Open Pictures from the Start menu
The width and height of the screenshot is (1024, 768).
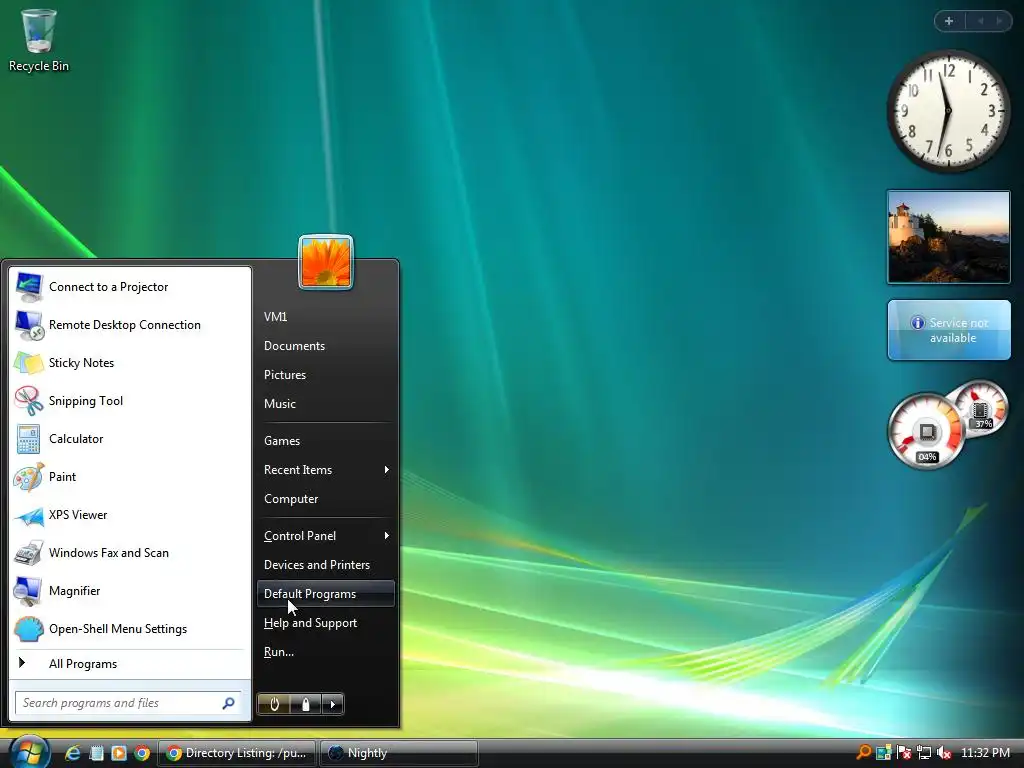point(326,375)
